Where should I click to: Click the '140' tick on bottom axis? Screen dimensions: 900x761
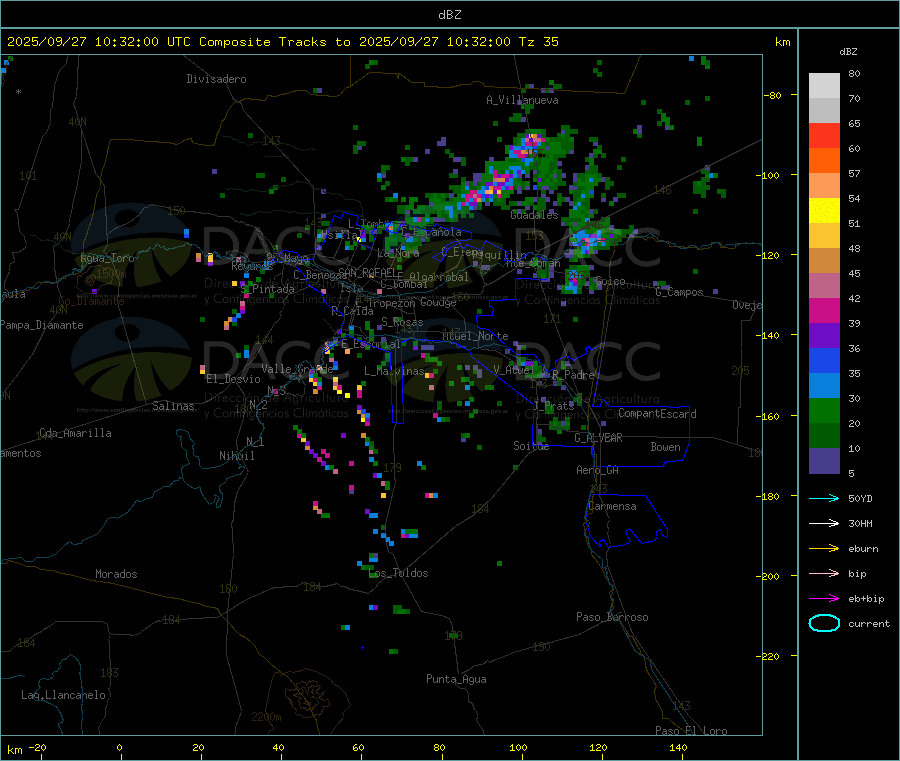pos(678,747)
